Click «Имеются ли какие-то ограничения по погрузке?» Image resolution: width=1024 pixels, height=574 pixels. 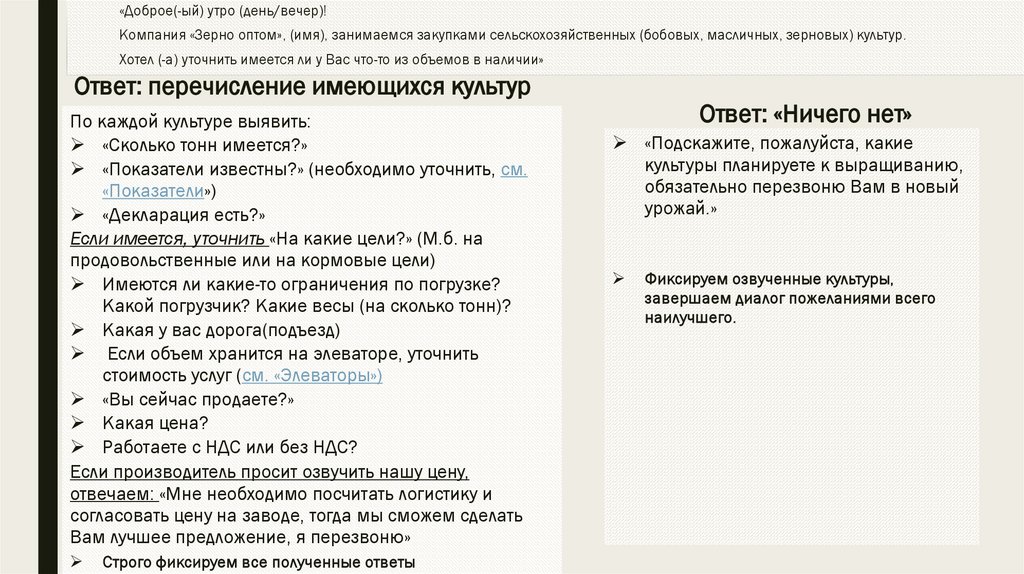301,285
